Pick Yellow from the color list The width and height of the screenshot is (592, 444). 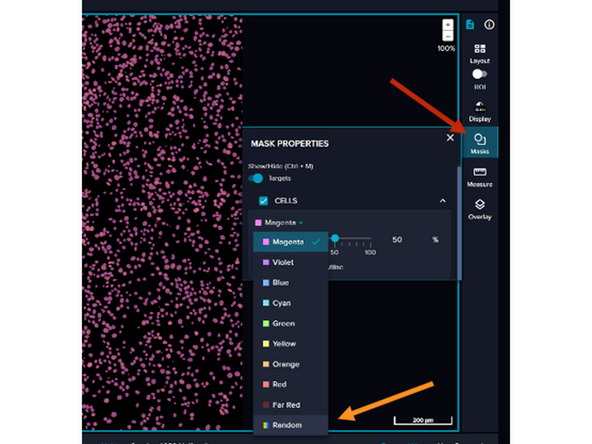tap(290, 344)
